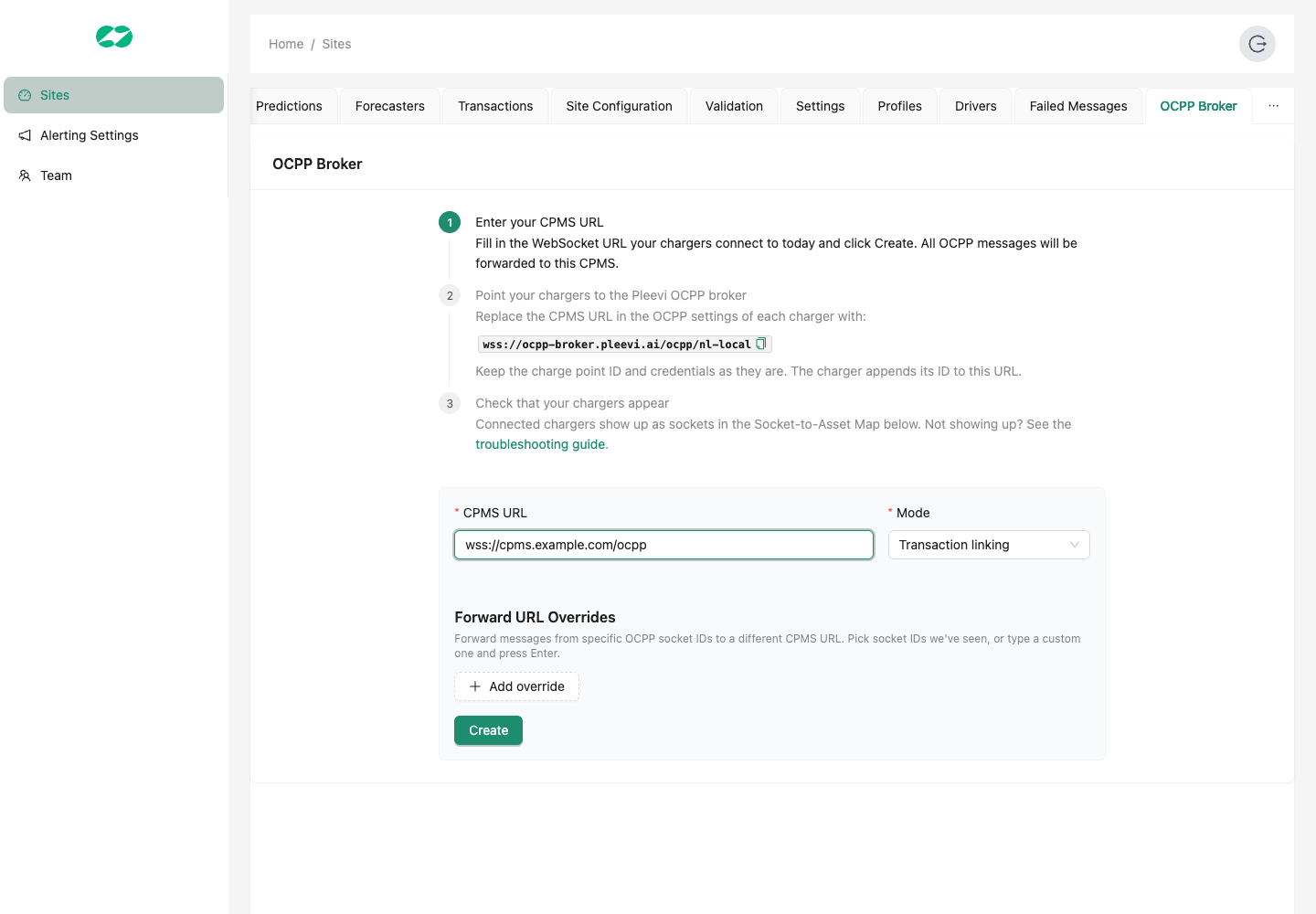Viewport: 1316px width, 914px height.
Task: Click the Sites breadcrumb link
Action: (x=336, y=44)
